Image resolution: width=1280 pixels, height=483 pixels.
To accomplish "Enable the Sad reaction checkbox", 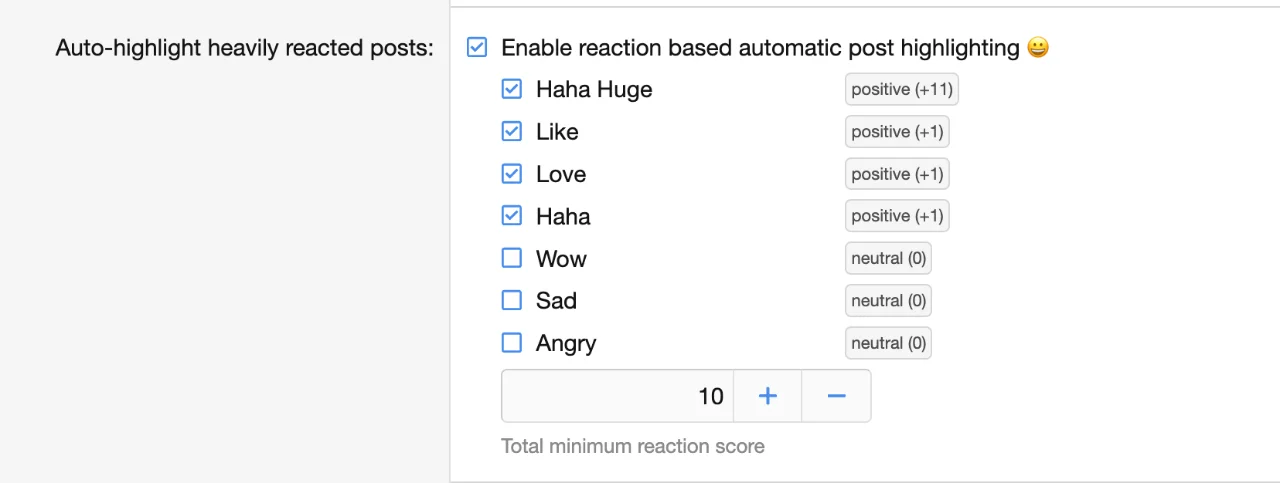I will point(511,300).
